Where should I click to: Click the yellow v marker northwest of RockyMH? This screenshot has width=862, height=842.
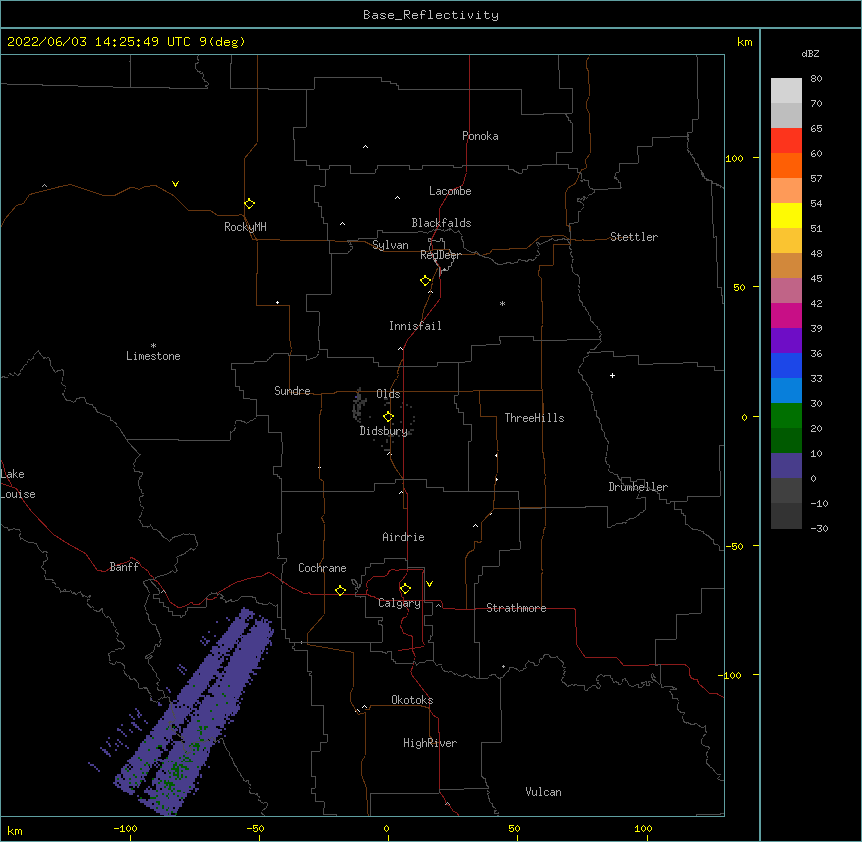175,184
